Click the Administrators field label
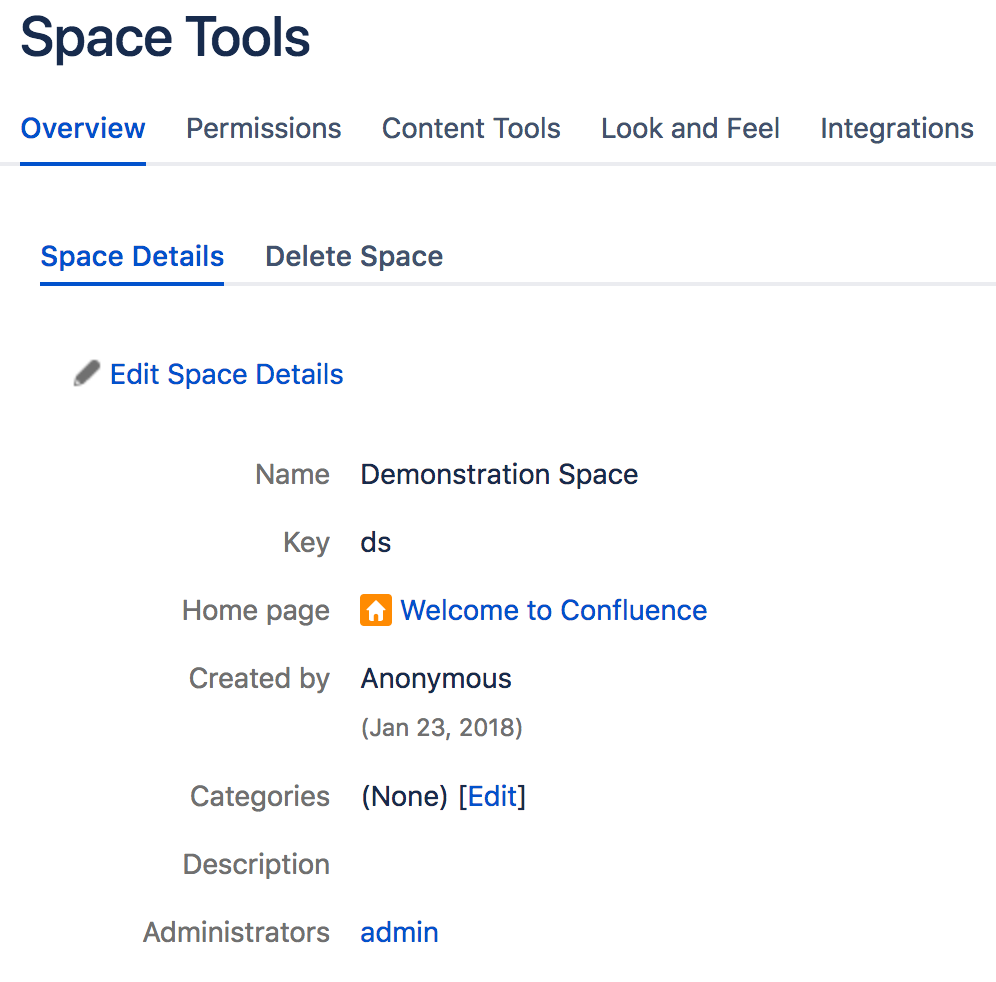The height and width of the screenshot is (982, 996). (x=237, y=932)
